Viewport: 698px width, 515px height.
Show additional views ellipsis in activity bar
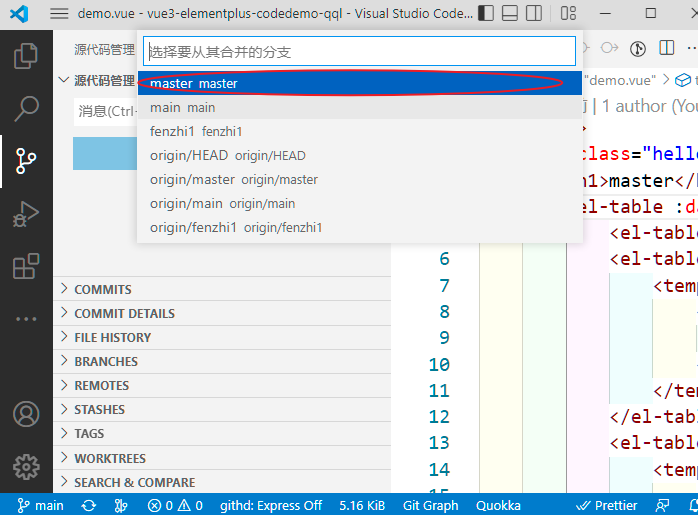(x=26, y=319)
